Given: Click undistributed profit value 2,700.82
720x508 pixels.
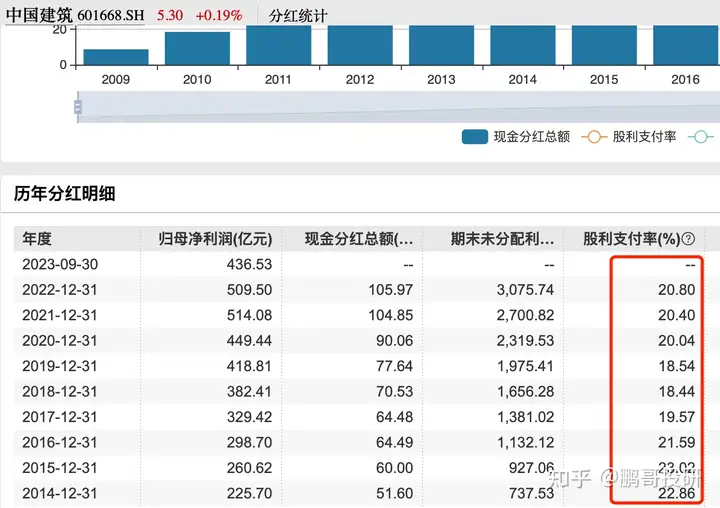Looking at the screenshot, I should coord(525,316).
